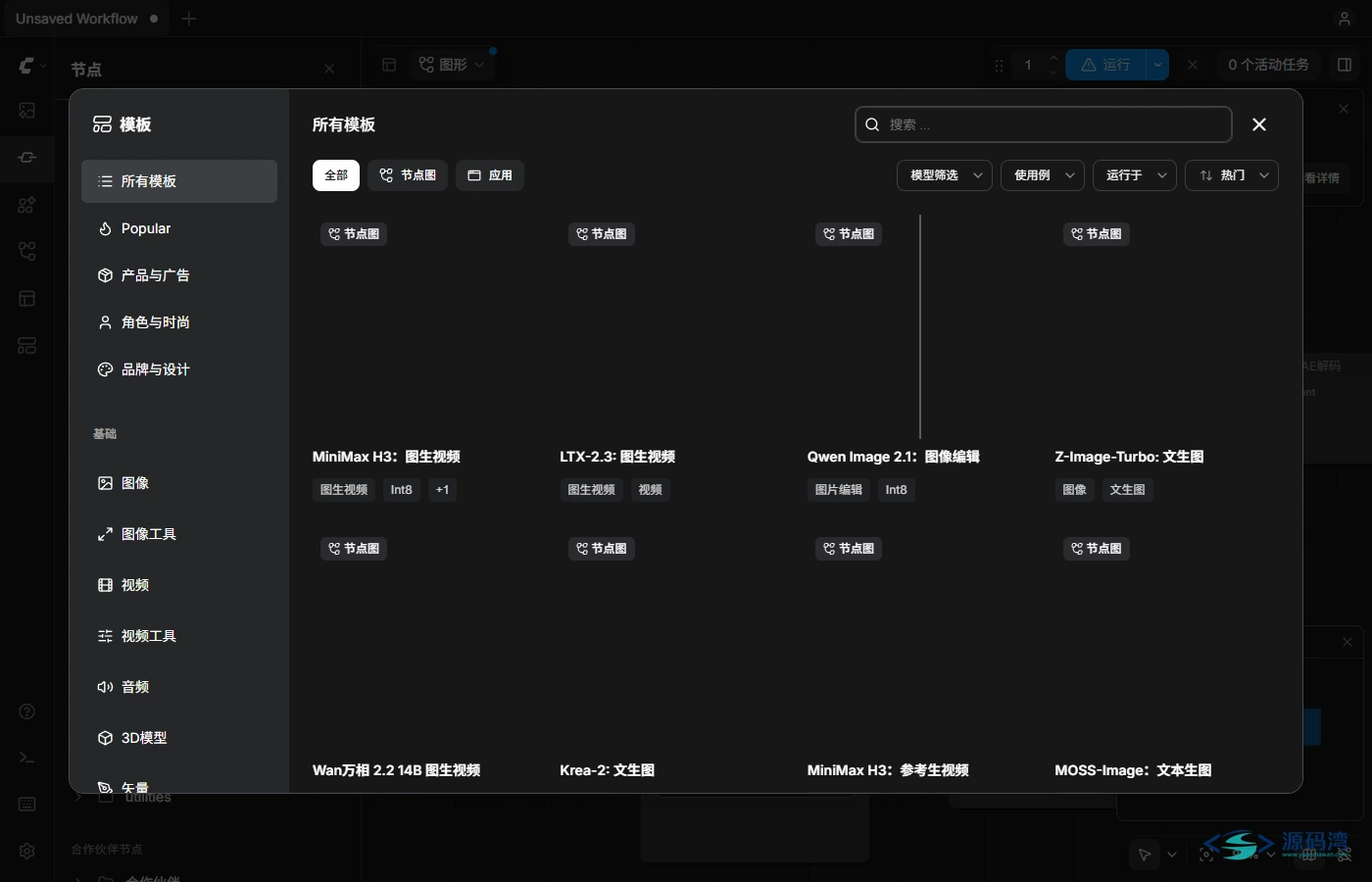Open the help center icon
The width and height of the screenshot is (1372, 882).
click(27, 711)
